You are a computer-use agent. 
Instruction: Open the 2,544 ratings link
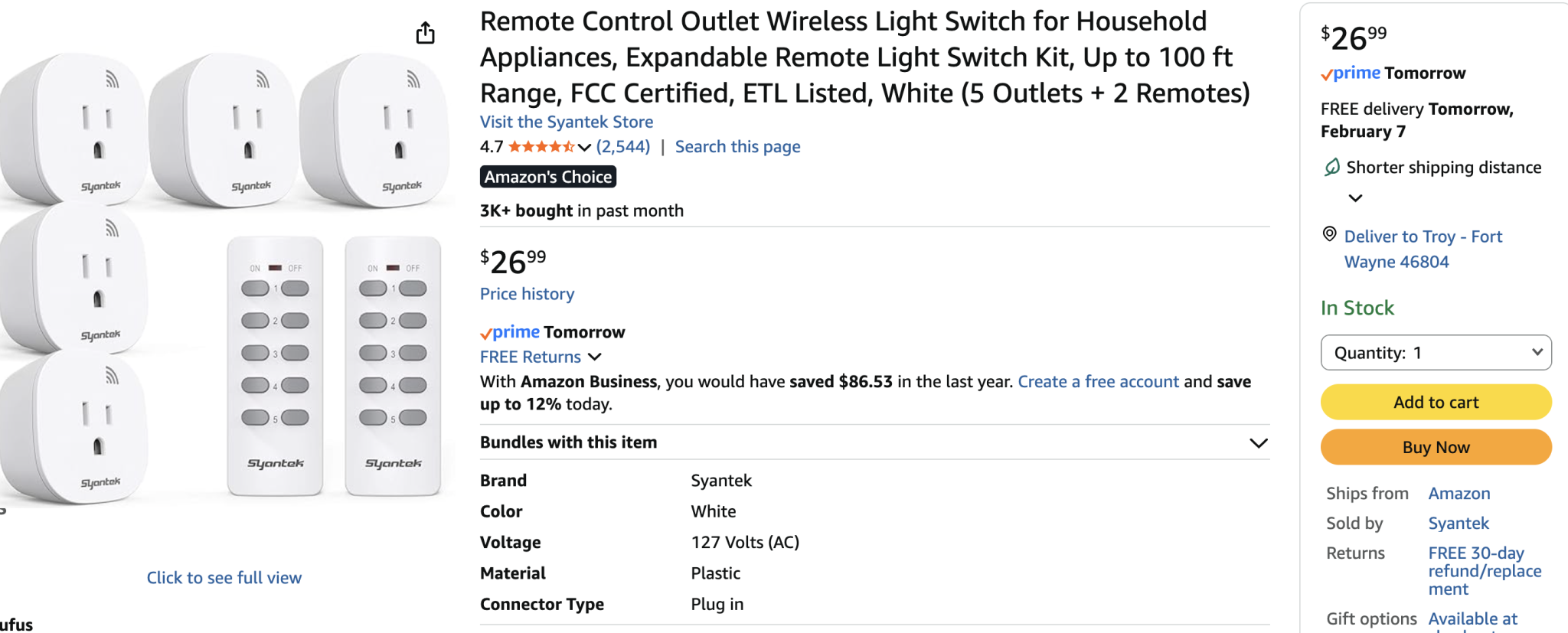[x=623, y=147]
